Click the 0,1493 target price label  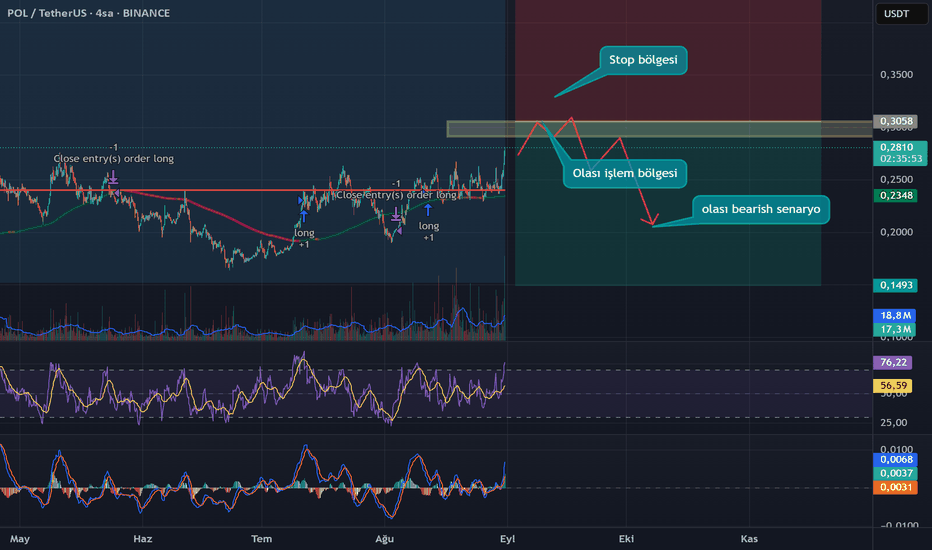[x=896, y=285]
